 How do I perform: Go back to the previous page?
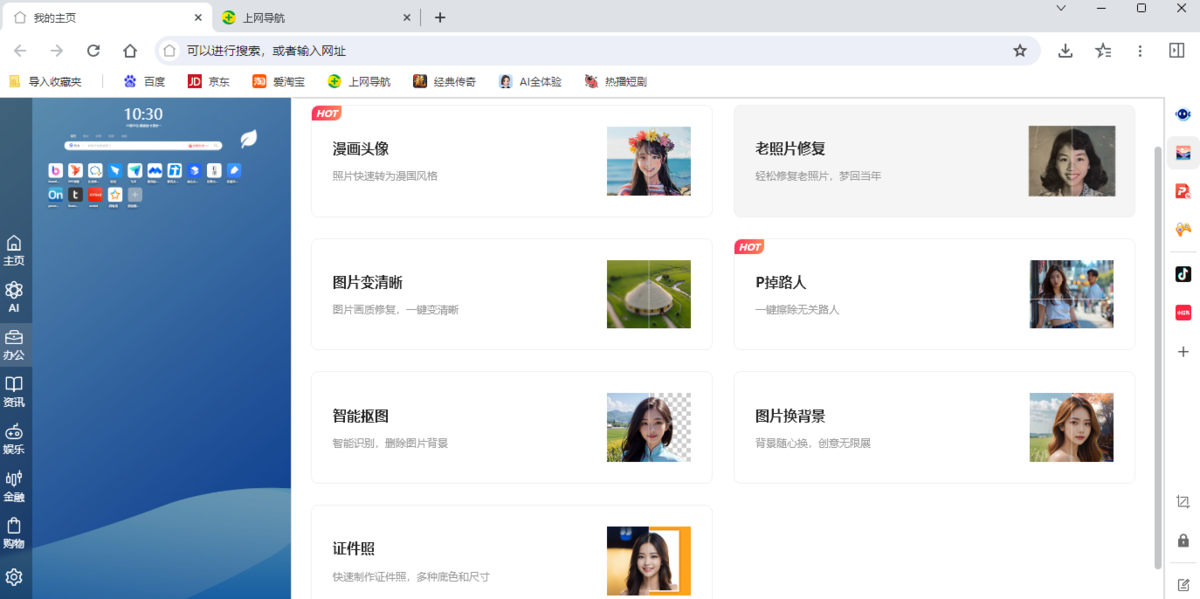[20, 51]
